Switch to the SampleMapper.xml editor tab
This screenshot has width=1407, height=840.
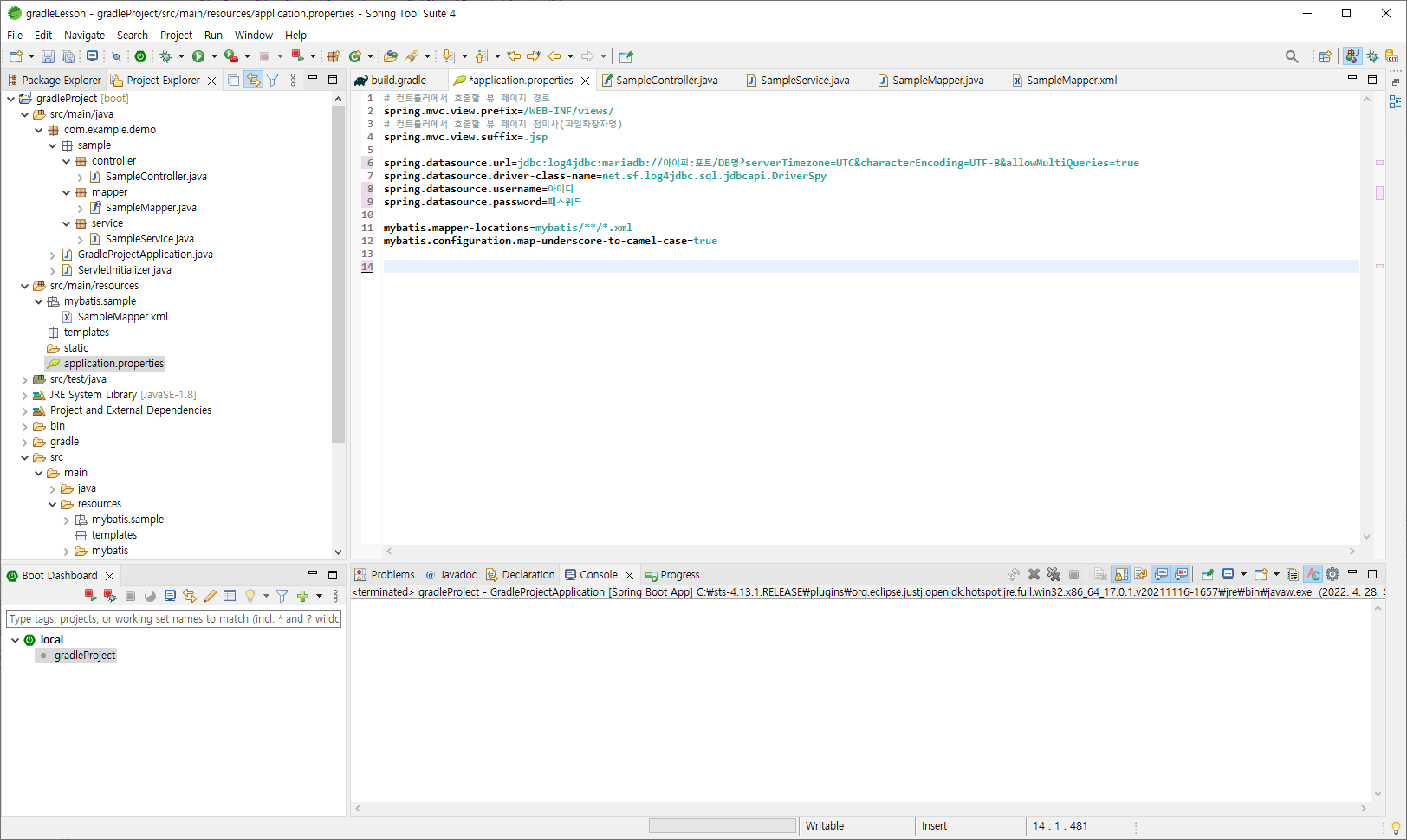point(1071,80)
